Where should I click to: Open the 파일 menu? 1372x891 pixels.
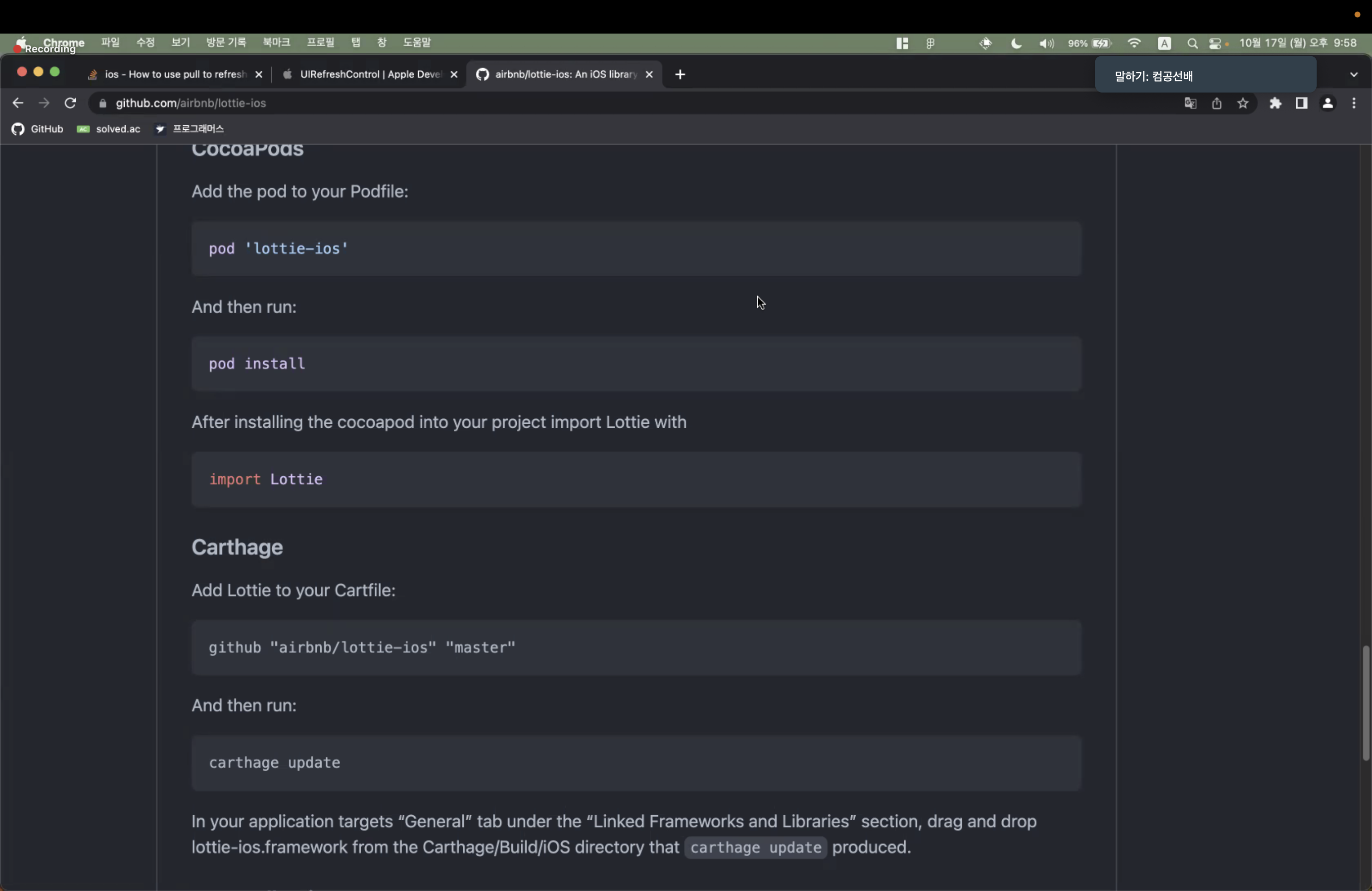(110, 43)
